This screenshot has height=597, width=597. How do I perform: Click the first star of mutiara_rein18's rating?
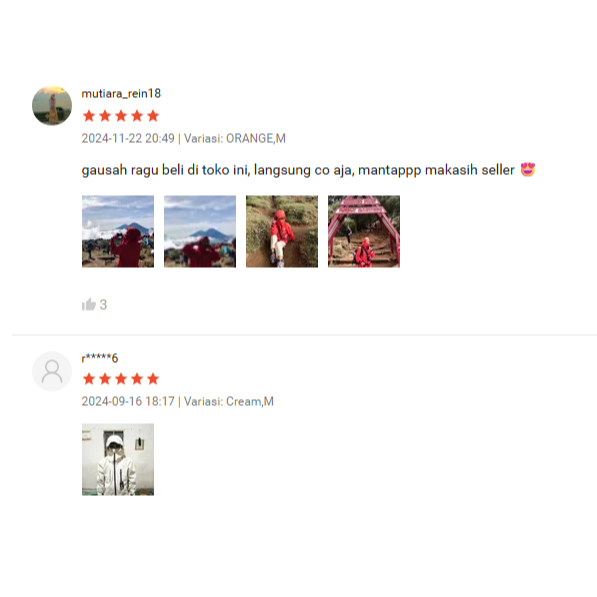(89, 115)
